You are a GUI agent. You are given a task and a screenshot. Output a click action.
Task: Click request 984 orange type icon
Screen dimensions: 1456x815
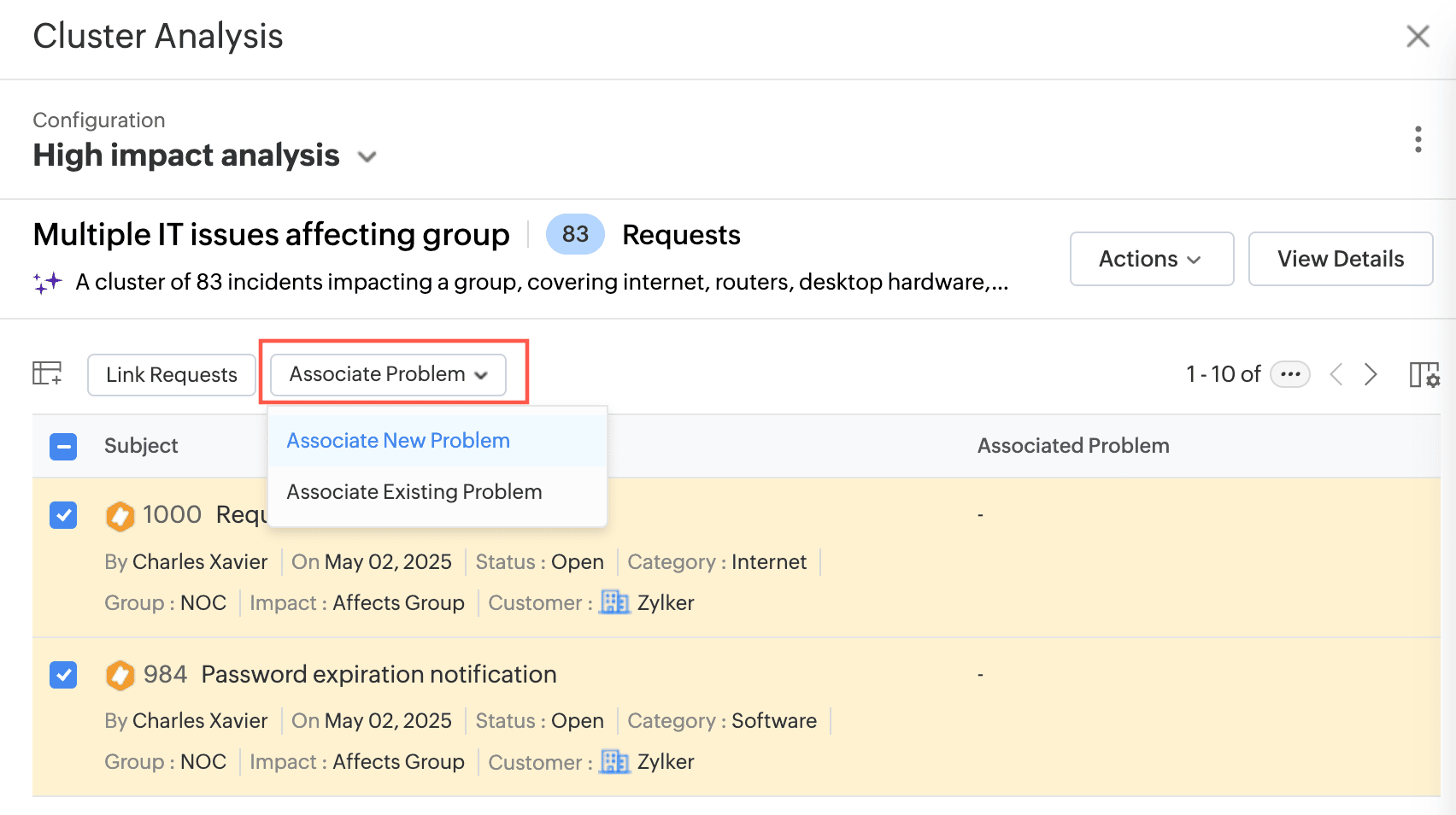click(x=120, y=675)
